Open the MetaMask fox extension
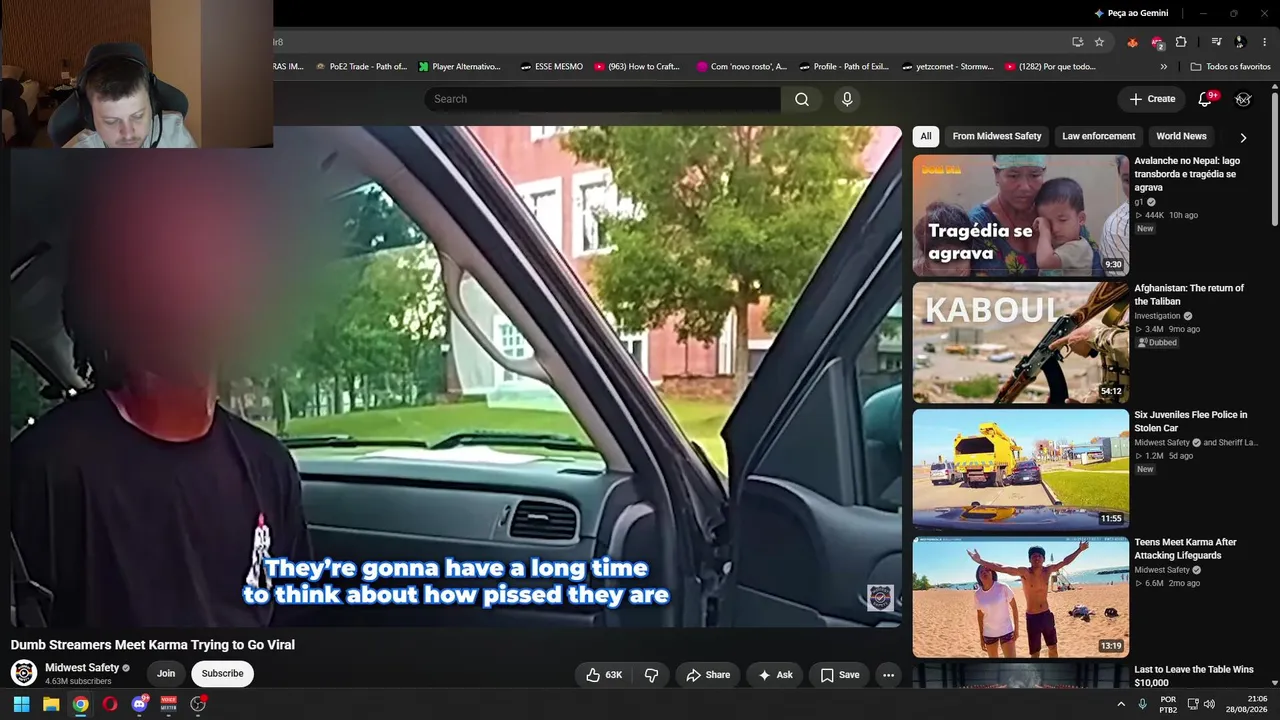 [x=1132, y=42]
